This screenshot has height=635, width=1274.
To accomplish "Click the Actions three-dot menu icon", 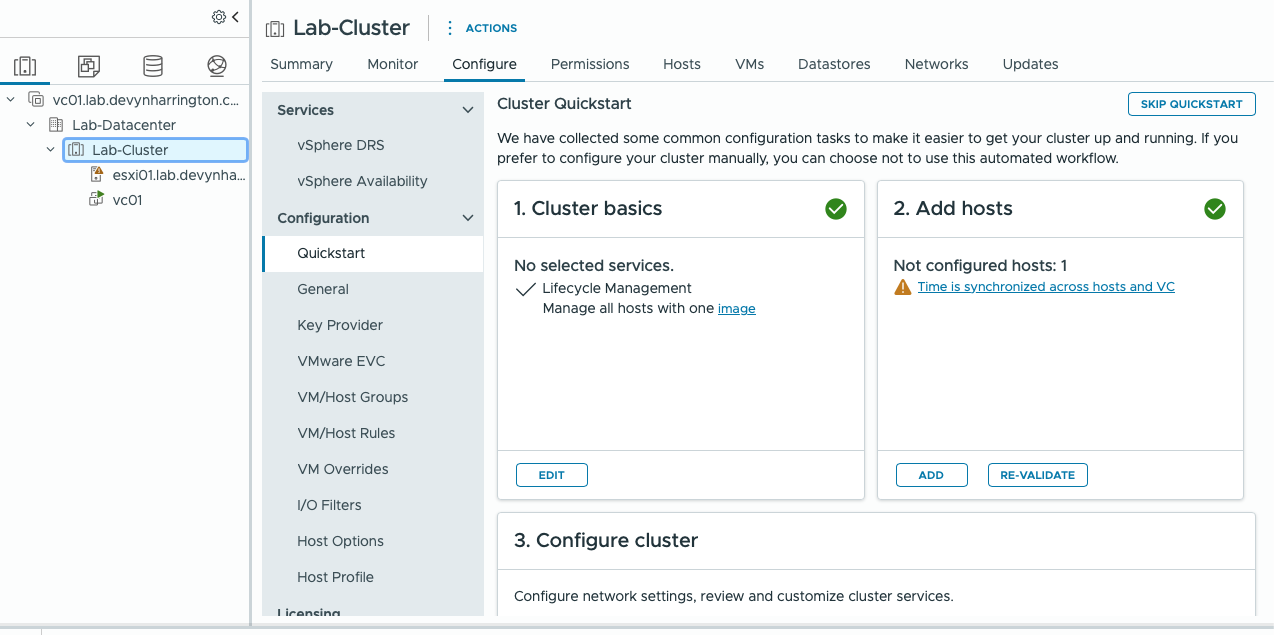I will (449, 28).
